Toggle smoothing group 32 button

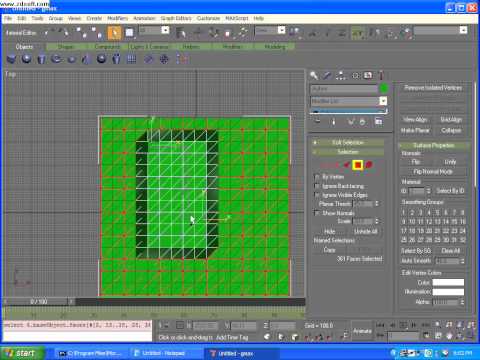(x=463, y=240)
